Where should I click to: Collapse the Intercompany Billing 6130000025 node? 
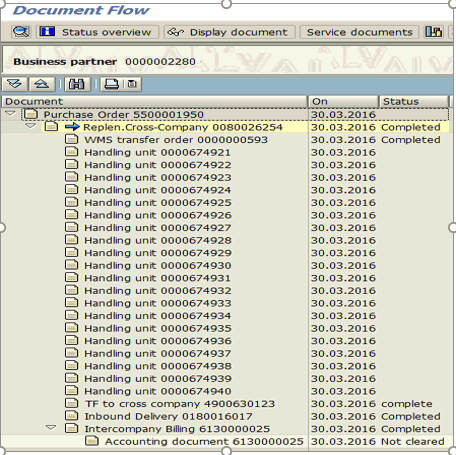(51, 428)
